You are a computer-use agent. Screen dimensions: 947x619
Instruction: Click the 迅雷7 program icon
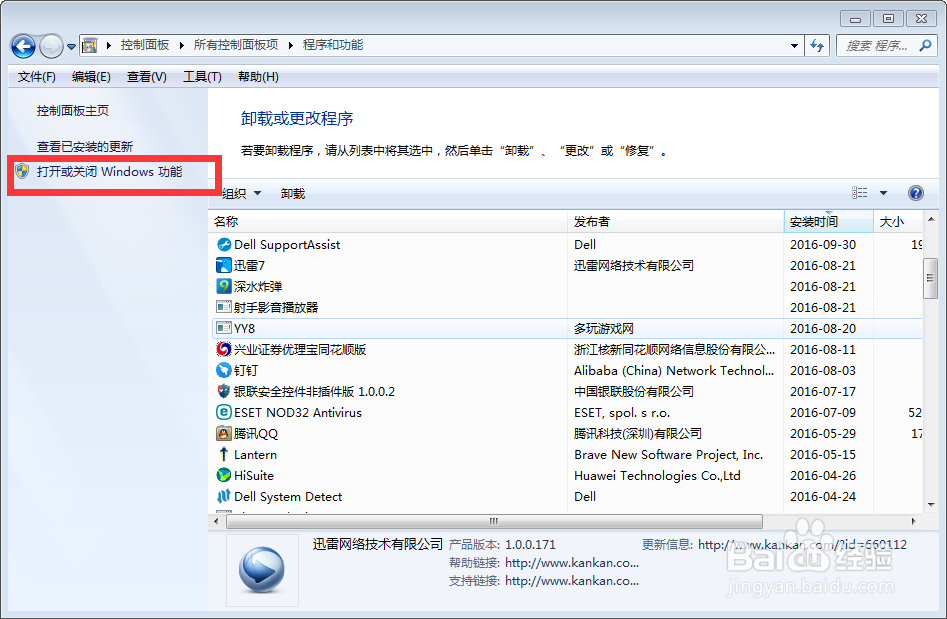(224, 265)
